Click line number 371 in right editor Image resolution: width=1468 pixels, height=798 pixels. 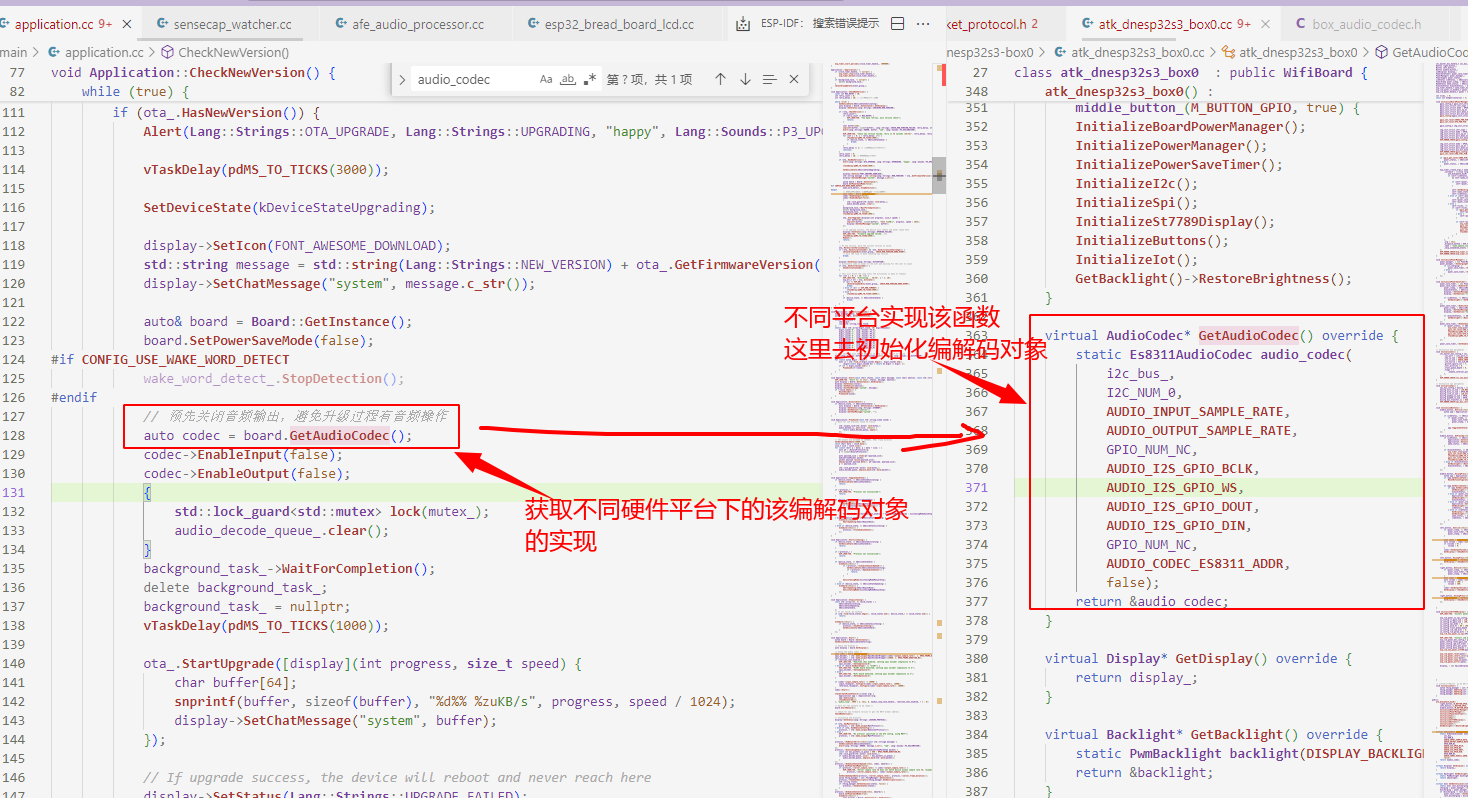(x=976, y=488)
